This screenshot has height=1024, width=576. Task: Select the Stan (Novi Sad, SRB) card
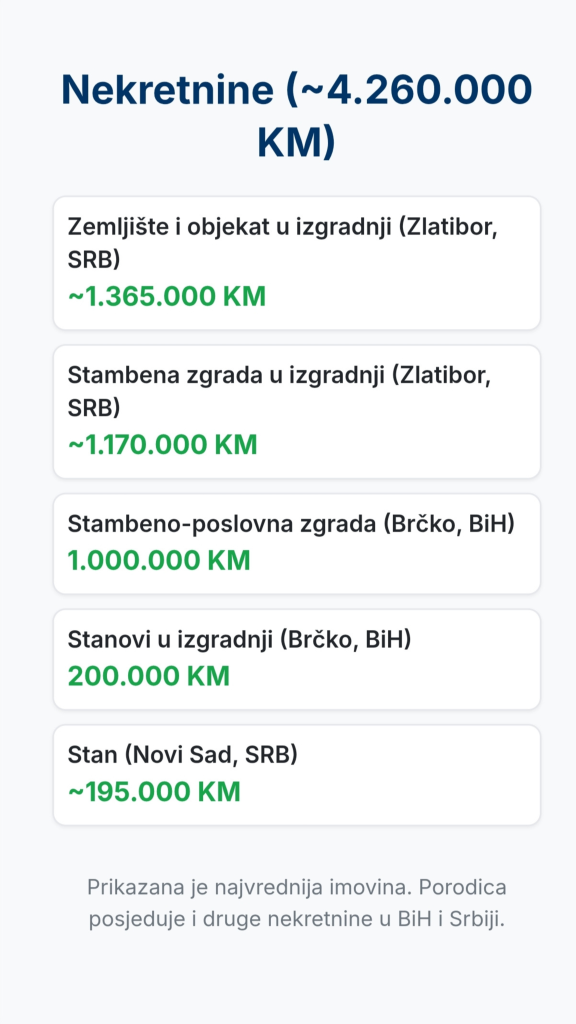(x=296, y=775)
